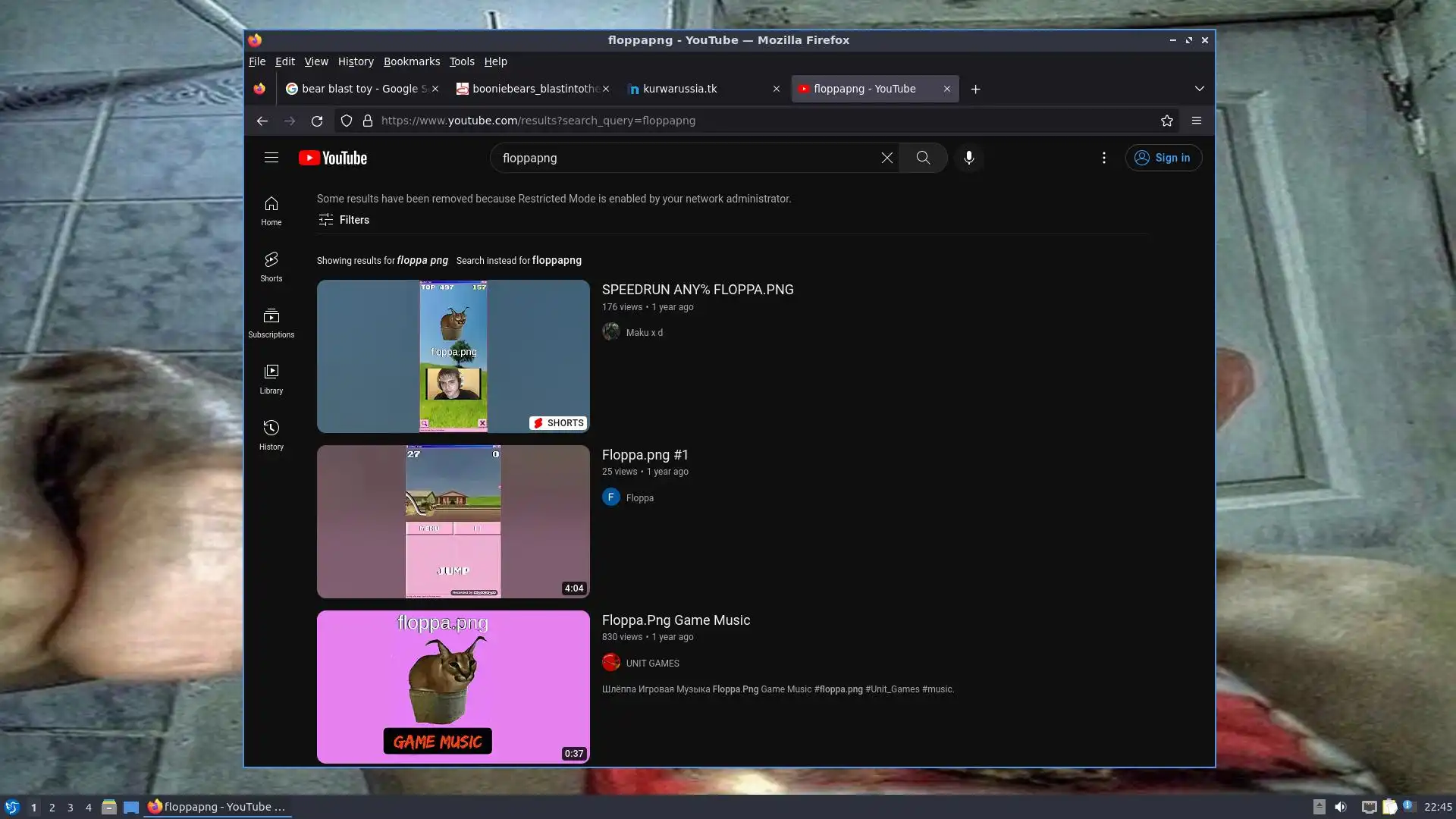Open the Floppa.Png Game Music thumbnail

pos(453,686)
